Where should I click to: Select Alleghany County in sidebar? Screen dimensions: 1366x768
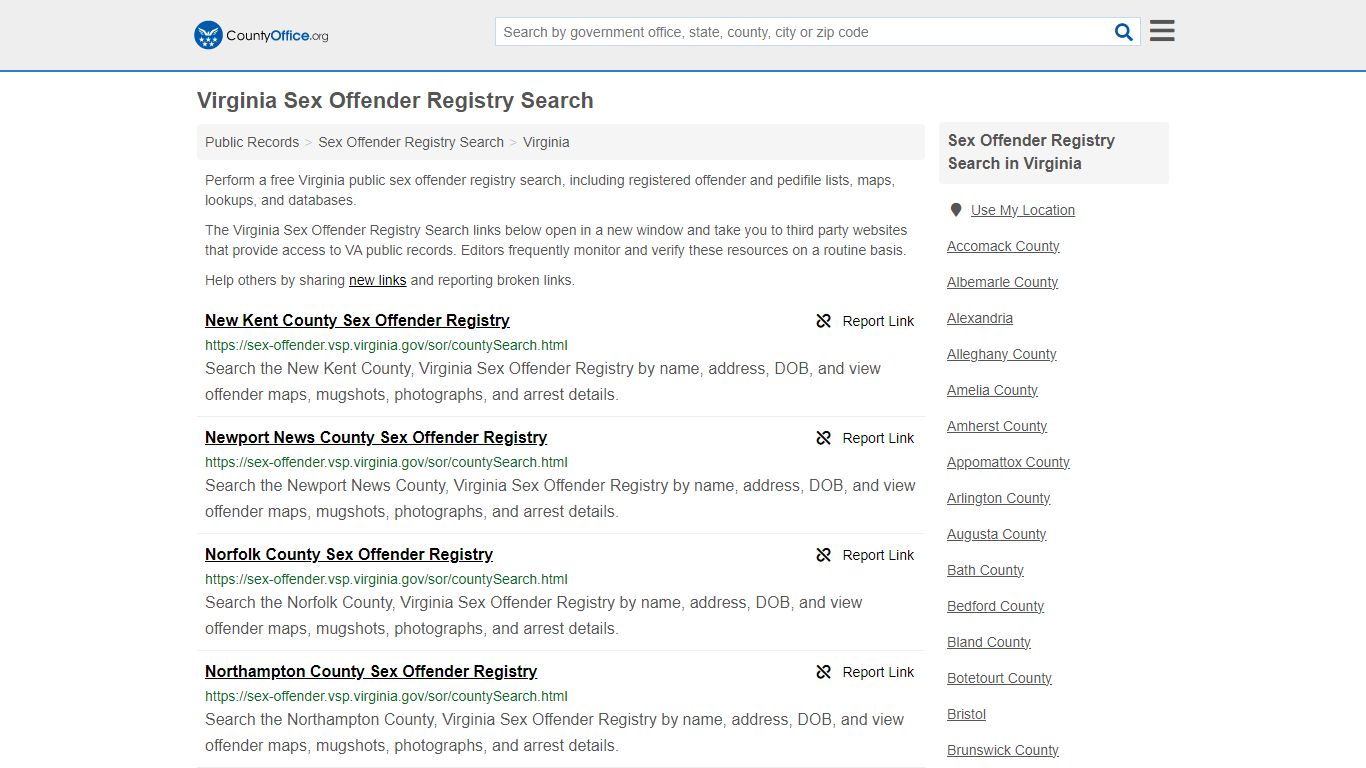coord(1002,354)
